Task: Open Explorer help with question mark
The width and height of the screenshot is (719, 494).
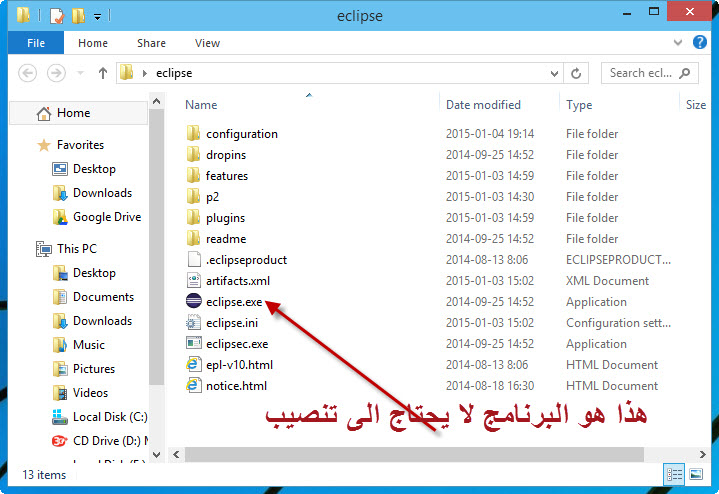Action: [x=699, y=42]
